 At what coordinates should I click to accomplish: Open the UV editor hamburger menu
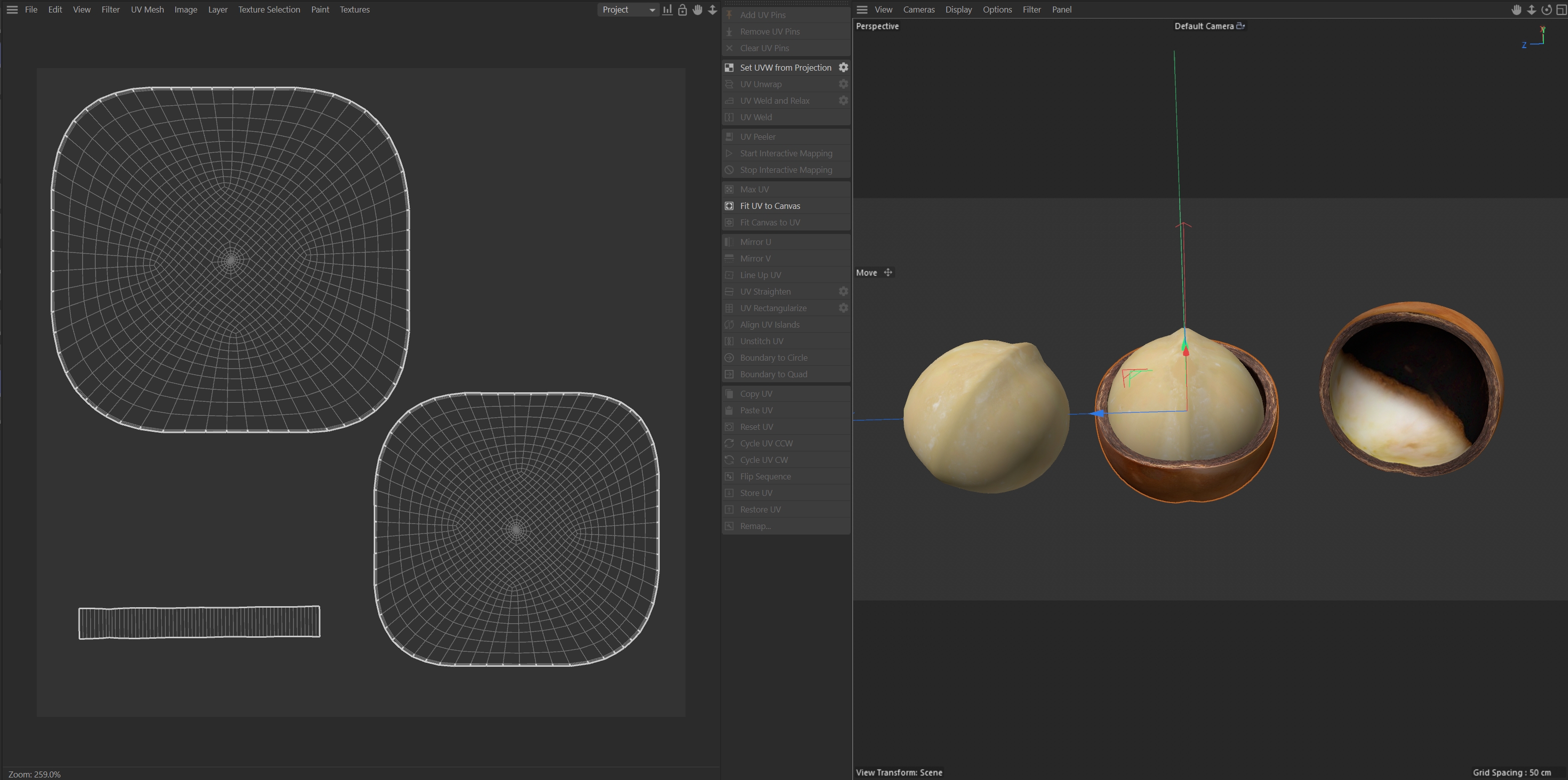[12, 10]
